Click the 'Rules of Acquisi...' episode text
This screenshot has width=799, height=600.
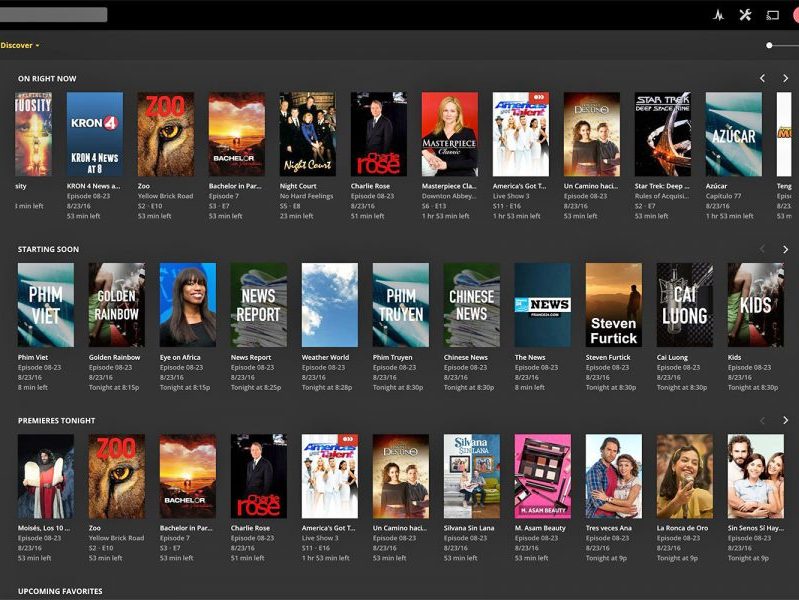click(x=662, y=196)
